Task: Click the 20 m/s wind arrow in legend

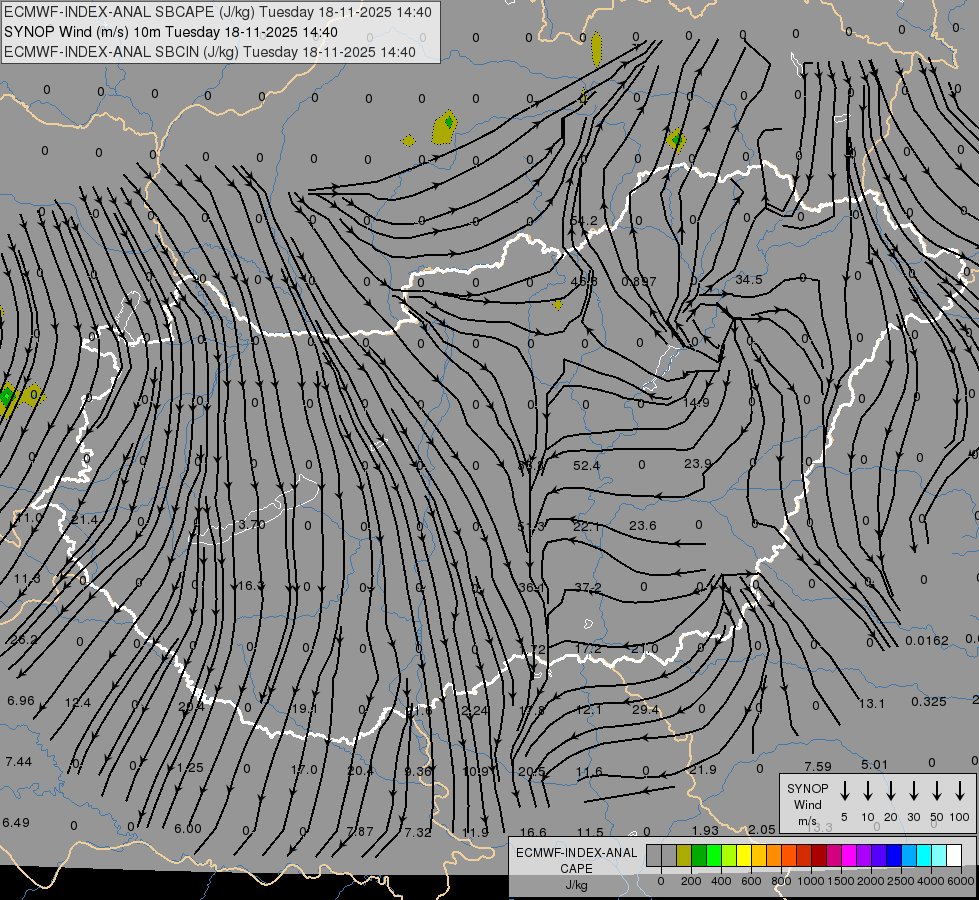Action: pyautogui.click(x=891, y=791)
